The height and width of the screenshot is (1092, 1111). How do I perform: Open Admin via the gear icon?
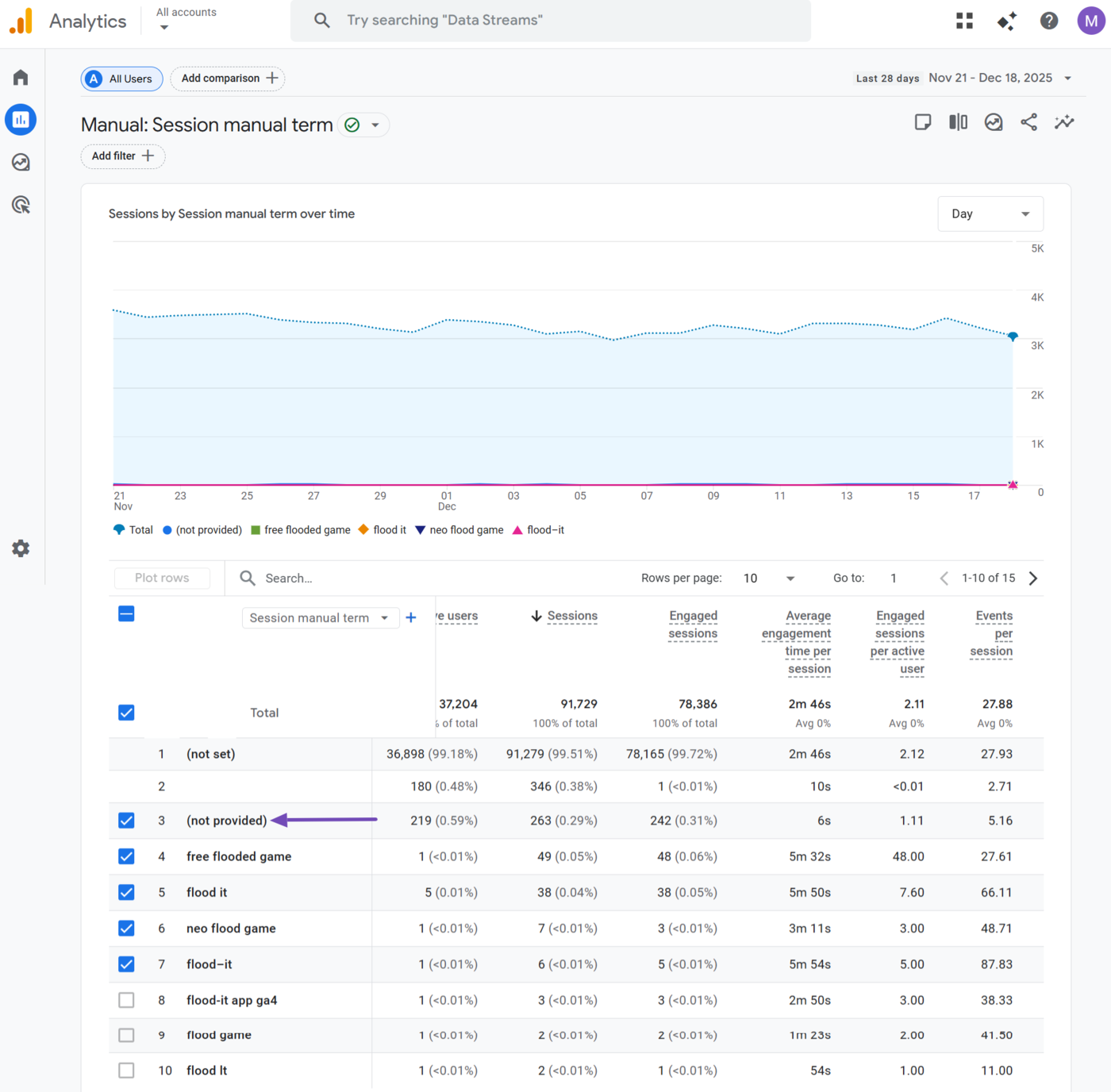pos(20,548)
